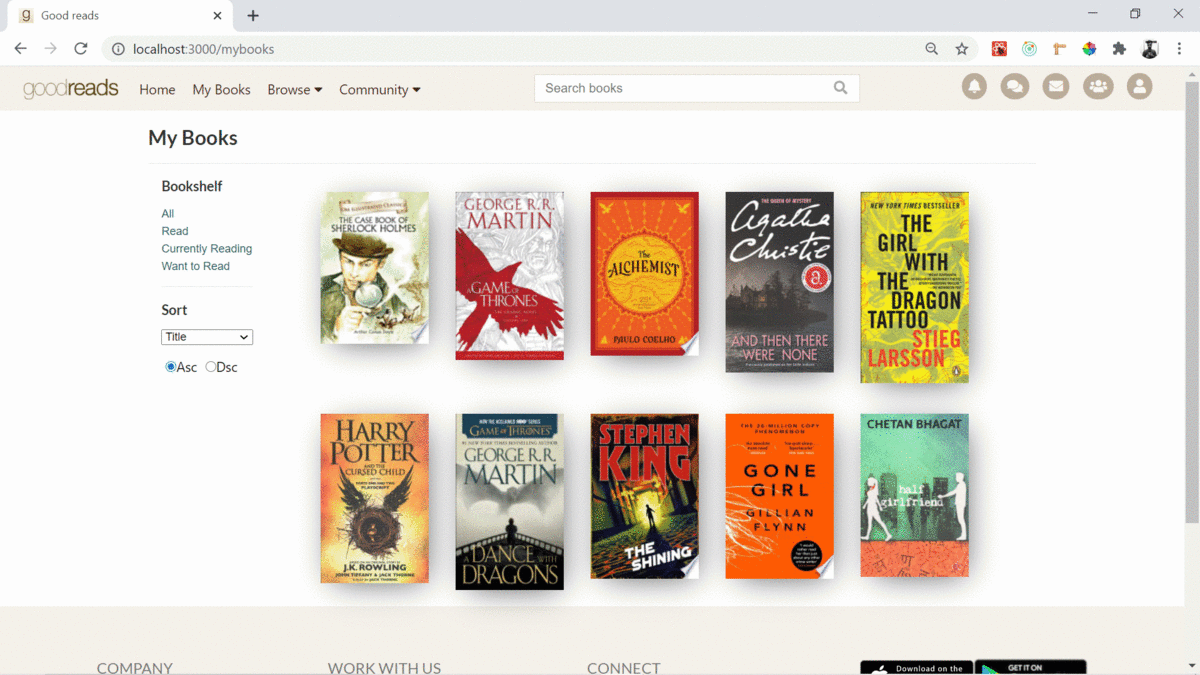This screenshot has width=1200, height=675.
Task: Select the Good reads browser tab
Action: pyautogui.click(x=120, y=16)
